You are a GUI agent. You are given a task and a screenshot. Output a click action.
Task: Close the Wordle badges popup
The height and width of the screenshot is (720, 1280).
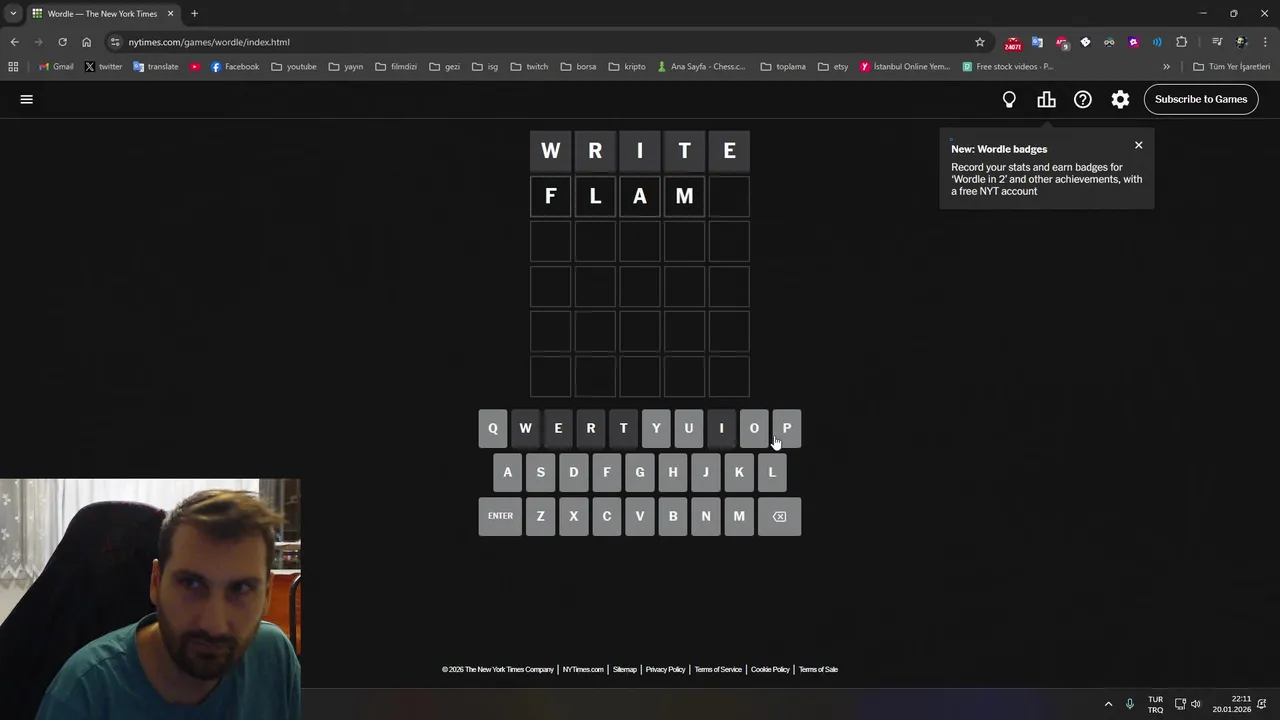coord(1138,145)
